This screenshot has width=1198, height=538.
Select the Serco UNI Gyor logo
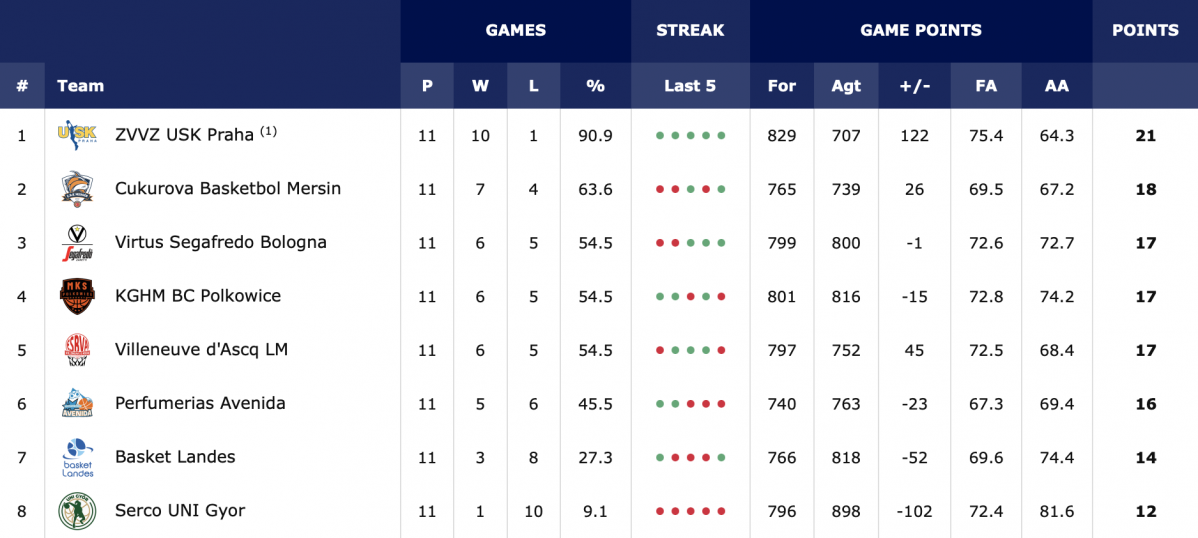(77, 511)
